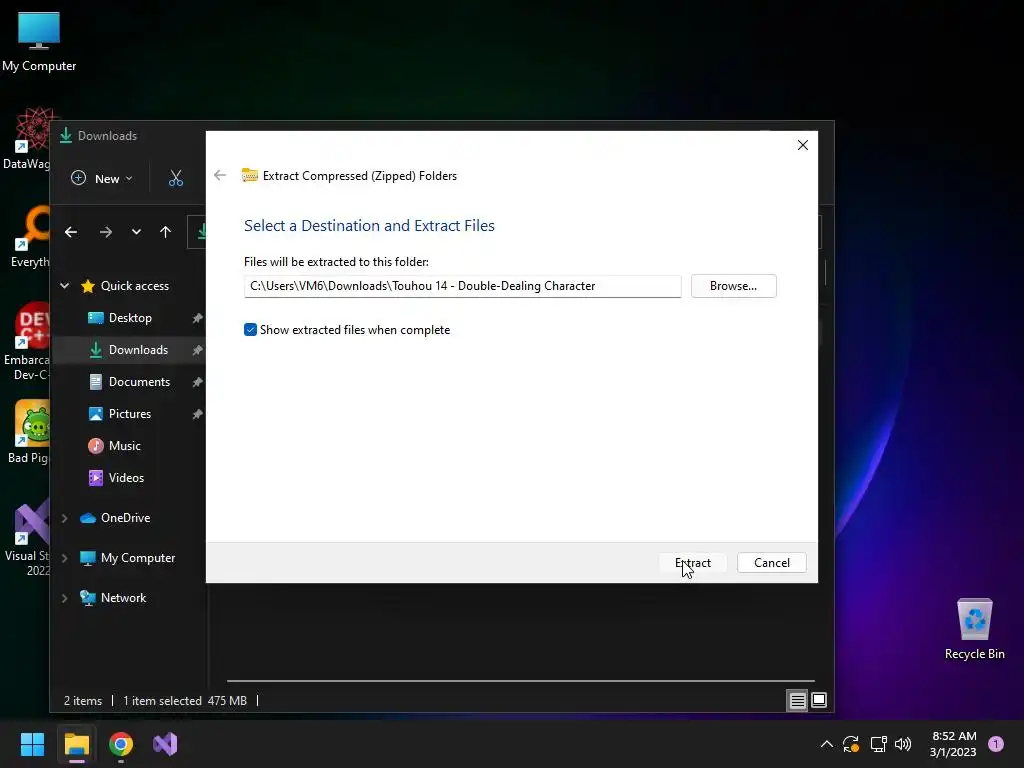This screenshot has height=768, width=1024.
Task: Cancel the extraction dialog
Action: [771, 563]
